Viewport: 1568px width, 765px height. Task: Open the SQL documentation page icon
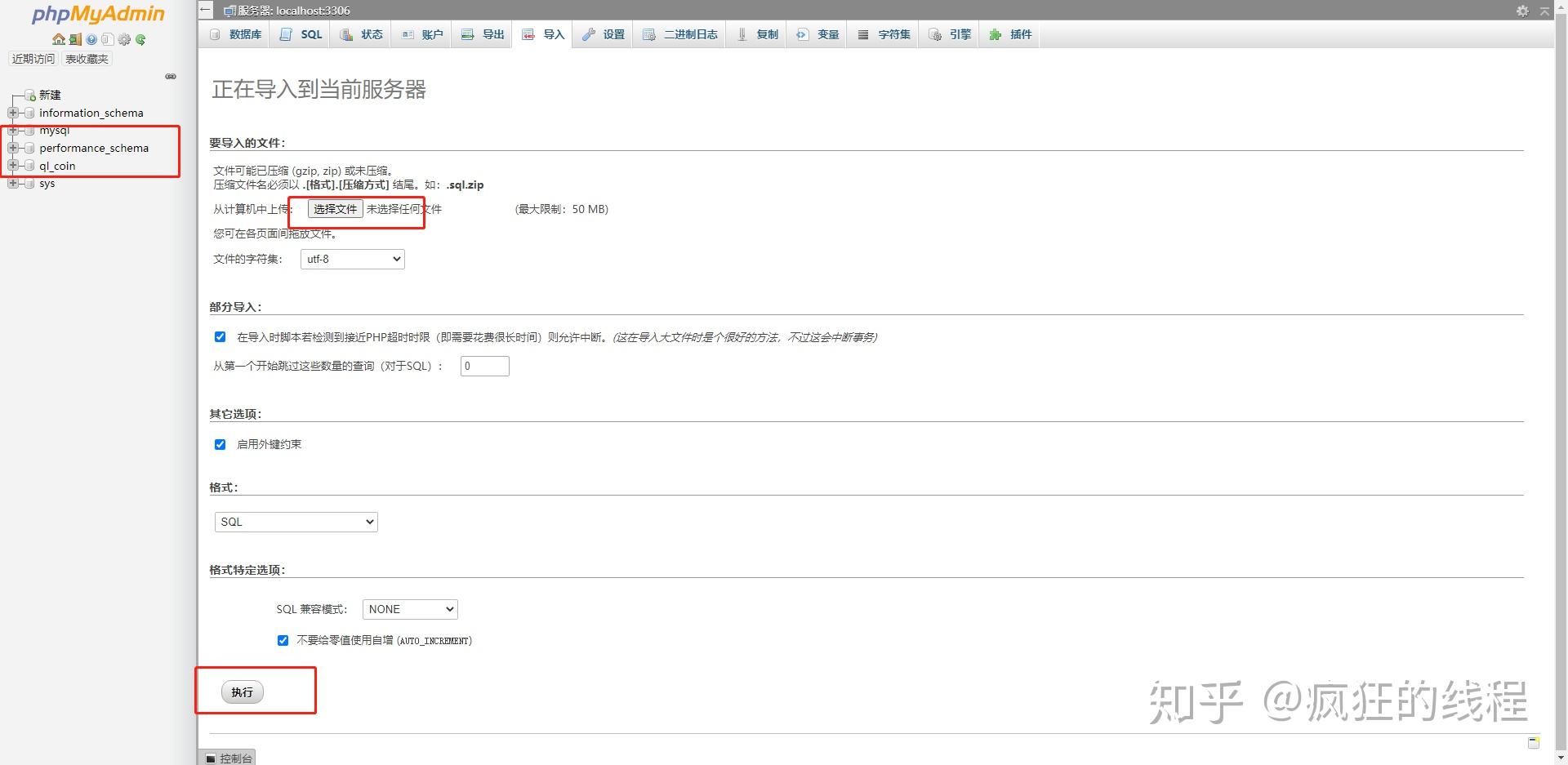tap(107, 39)
